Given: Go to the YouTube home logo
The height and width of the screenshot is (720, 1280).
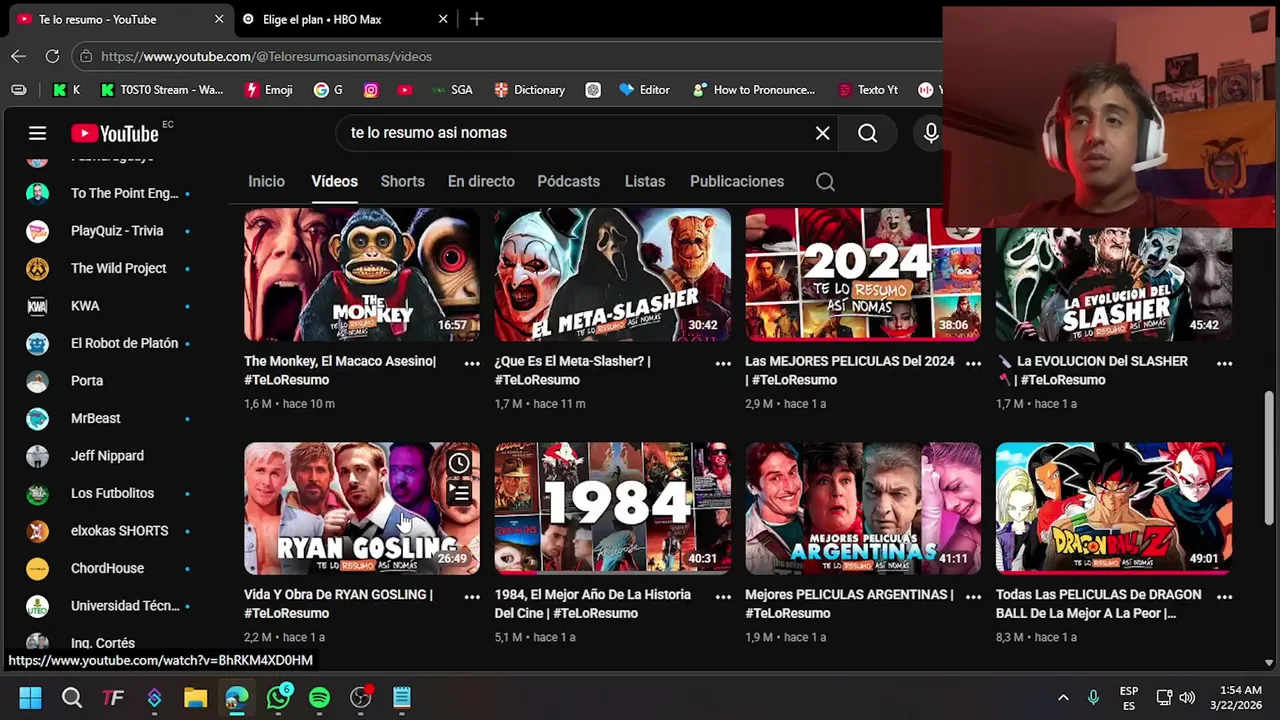Looking at the screenshot, I should pos(115,133).
